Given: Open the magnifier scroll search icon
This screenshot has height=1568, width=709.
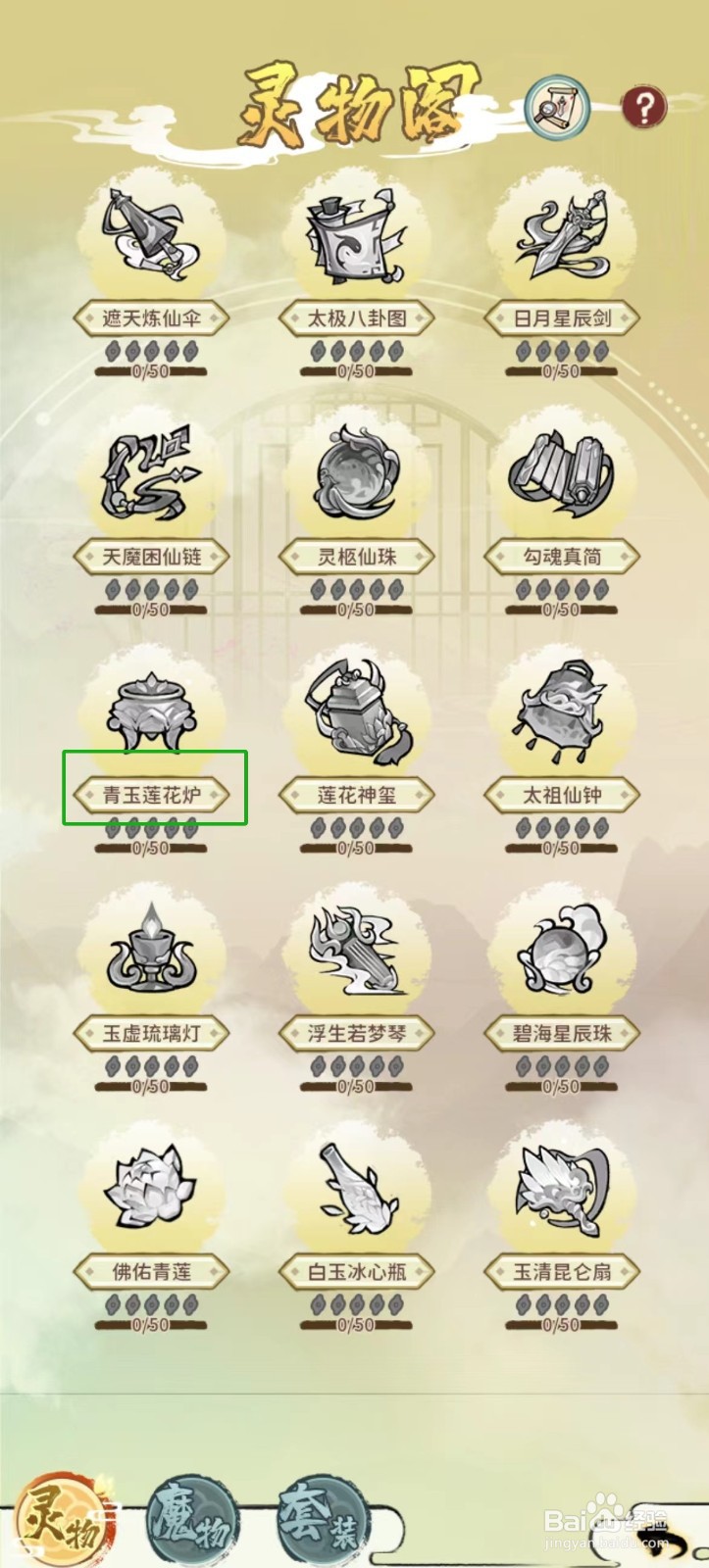Looking at the screenshot, I should (557, 107).
